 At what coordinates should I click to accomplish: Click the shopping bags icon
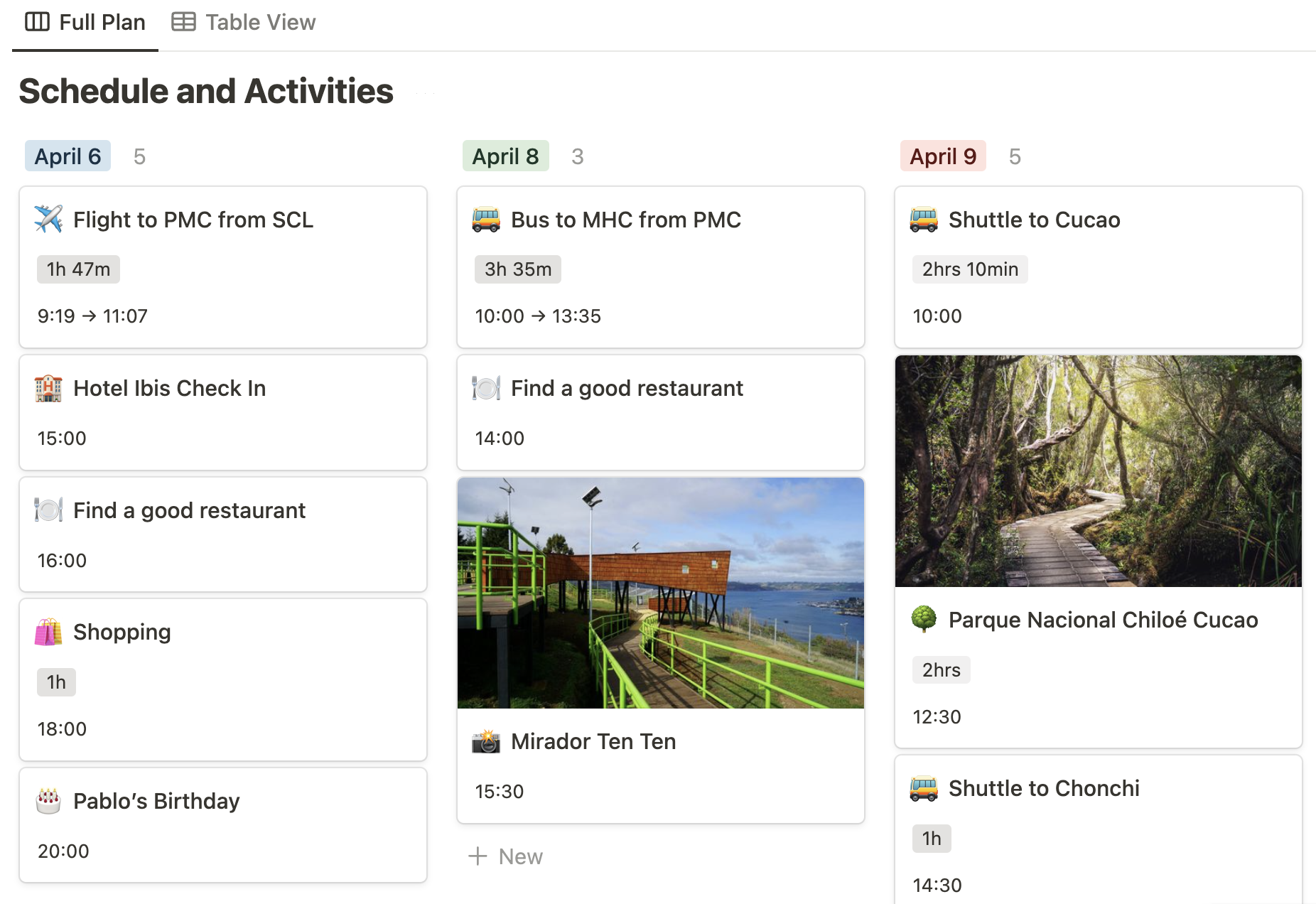click(48, 633)
